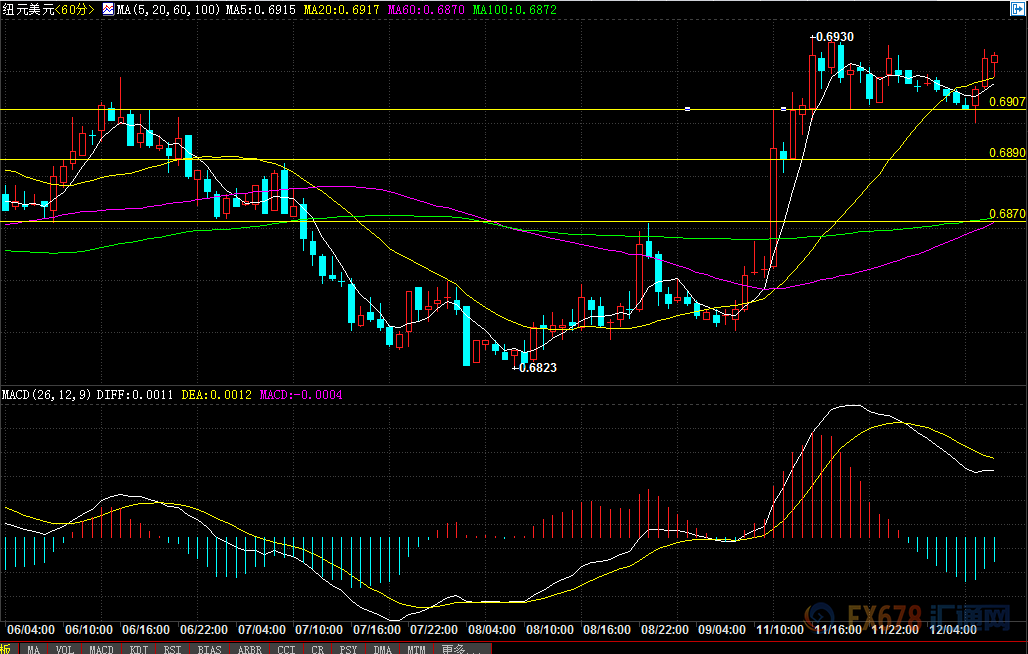This screenshot has height=654, width=1028.
Task: Switch to the RSI indicator tab
Action: pos(172,649)
